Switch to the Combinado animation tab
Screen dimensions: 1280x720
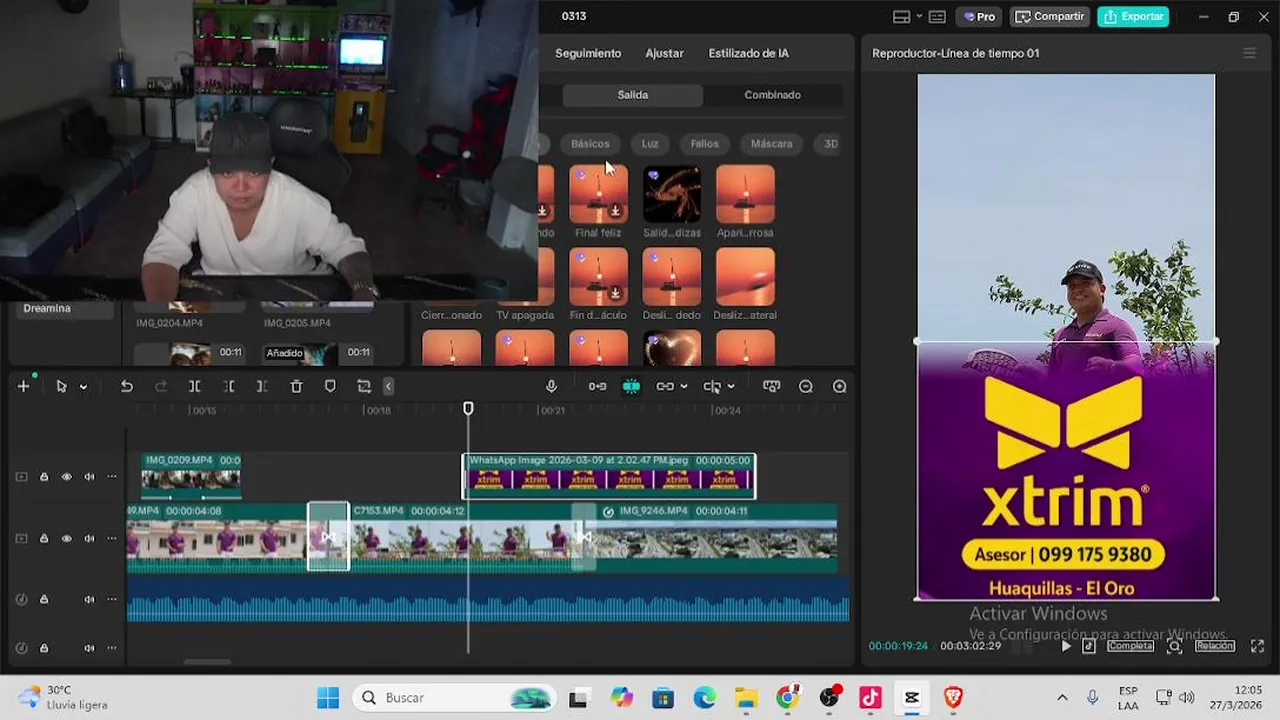[772, 95]
